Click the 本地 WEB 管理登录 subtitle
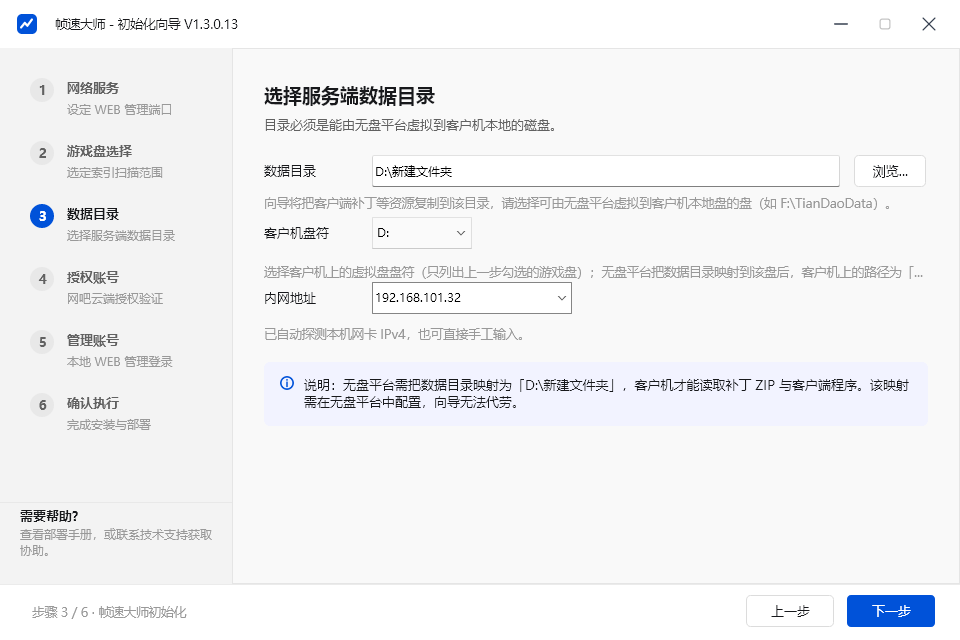This screenshot has width=960, height=640. click(119, 362)
